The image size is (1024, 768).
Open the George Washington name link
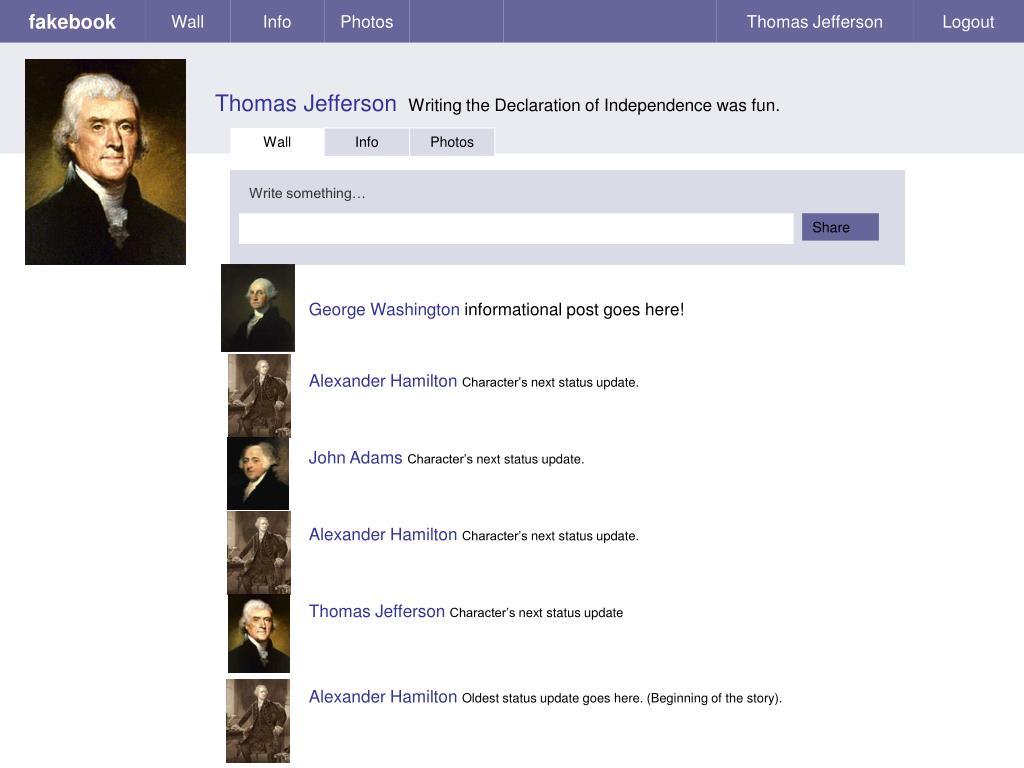tap(384, 310)
